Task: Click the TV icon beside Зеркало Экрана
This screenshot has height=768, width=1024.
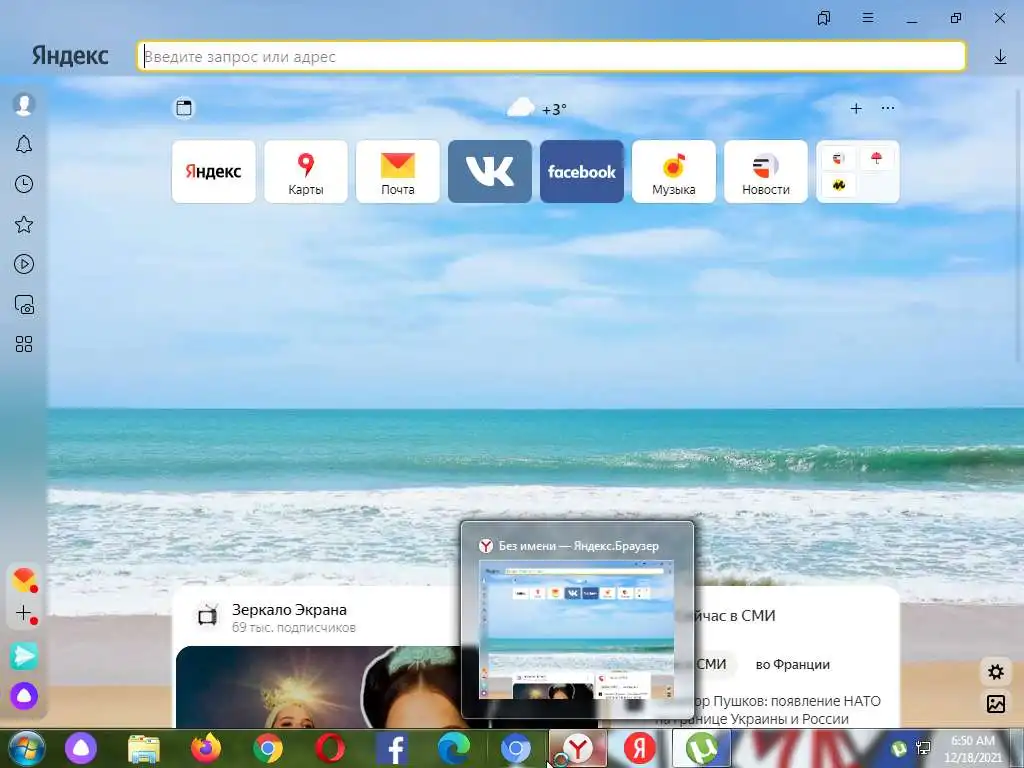Action: [x=207, y=616]
